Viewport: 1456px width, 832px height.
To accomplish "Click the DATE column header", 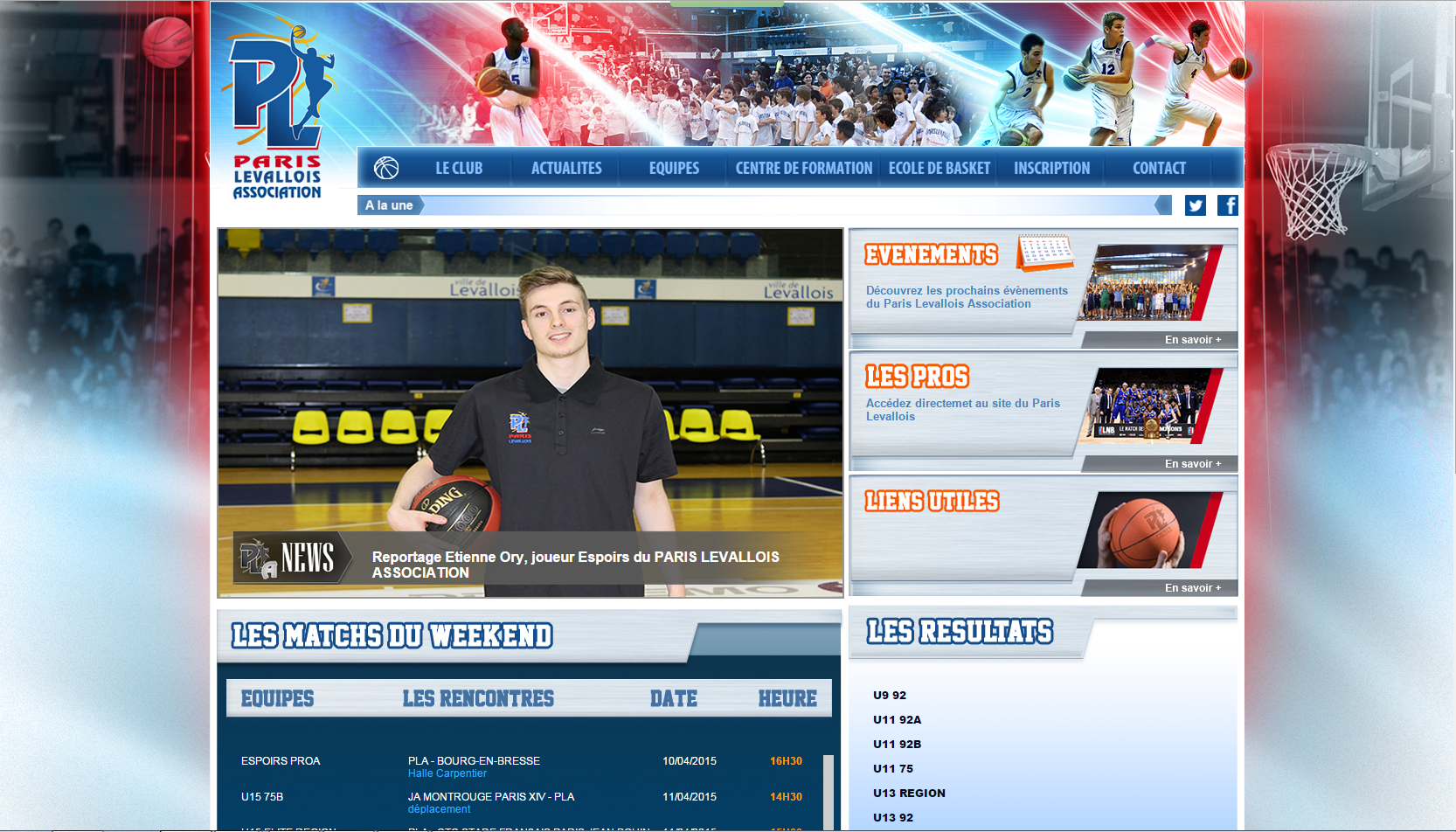I will 674,698.
